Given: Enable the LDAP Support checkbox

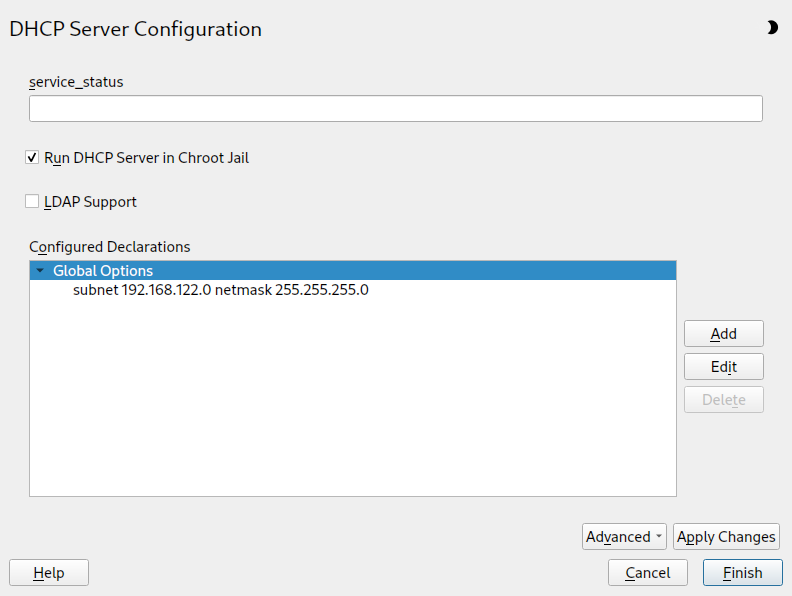Looking at the screenshot, I should [33, 202].
